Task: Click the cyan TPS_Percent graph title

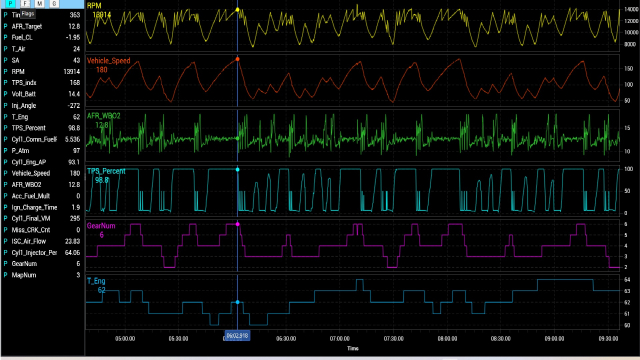Action: click(106, 171)
